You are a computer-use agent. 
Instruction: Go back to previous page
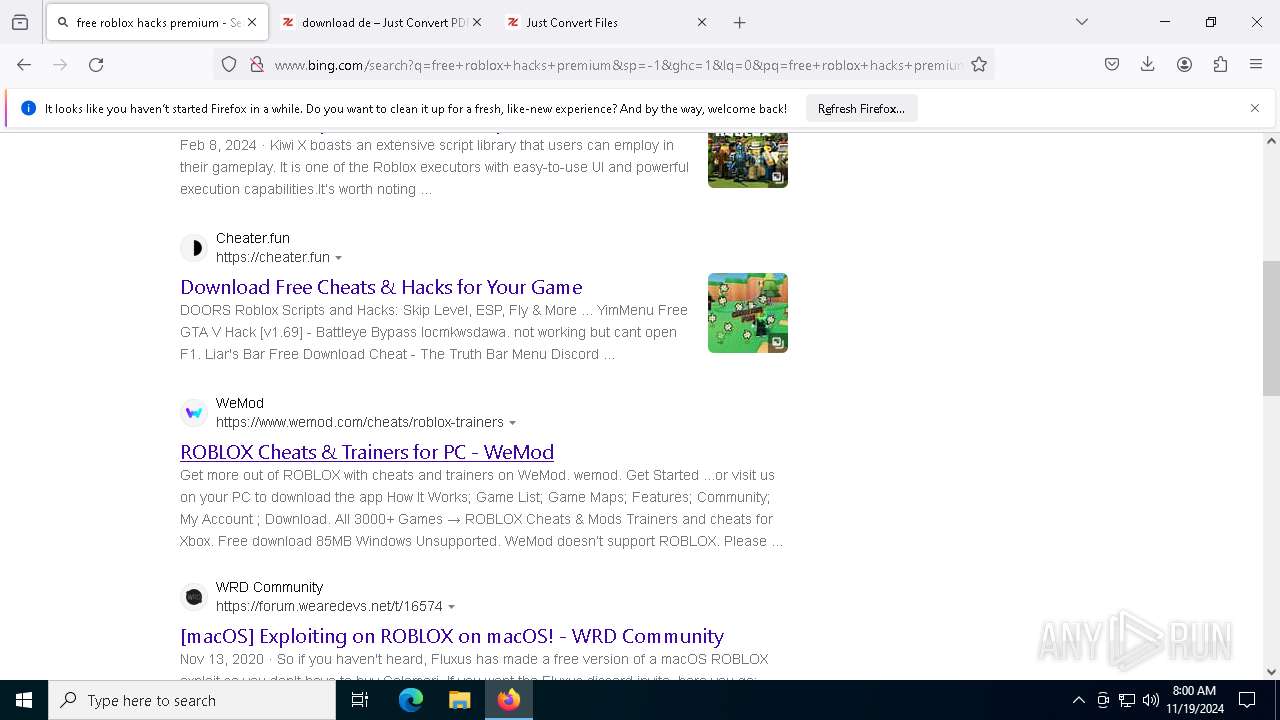pos(24,65)
